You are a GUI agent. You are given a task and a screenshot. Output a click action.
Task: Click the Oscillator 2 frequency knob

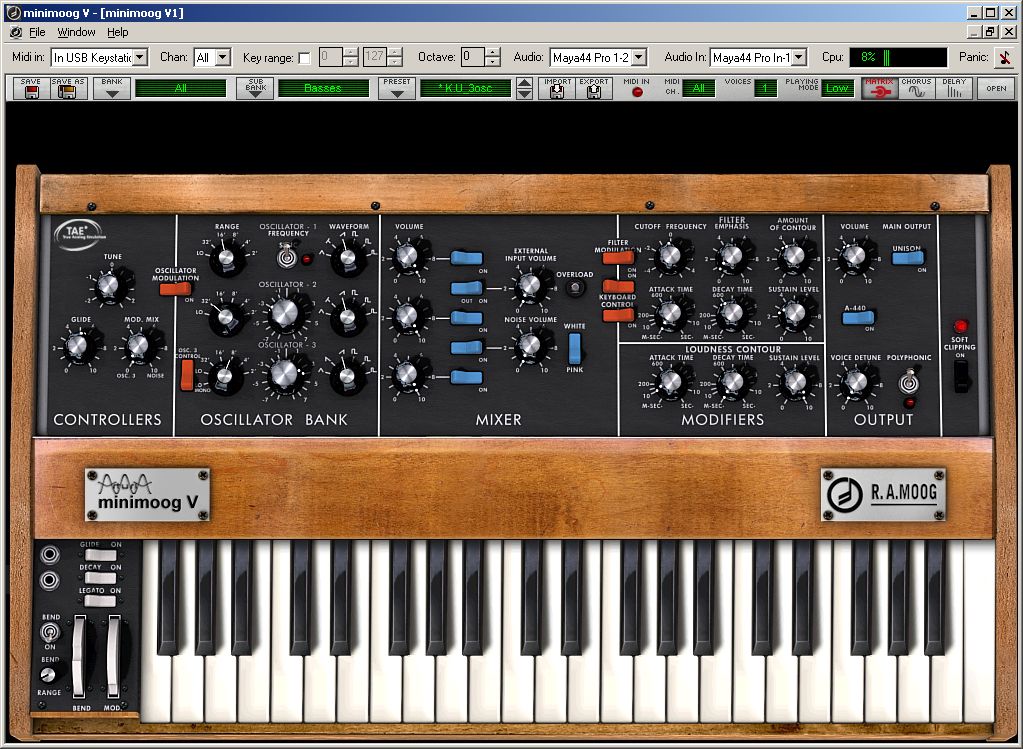285,313
